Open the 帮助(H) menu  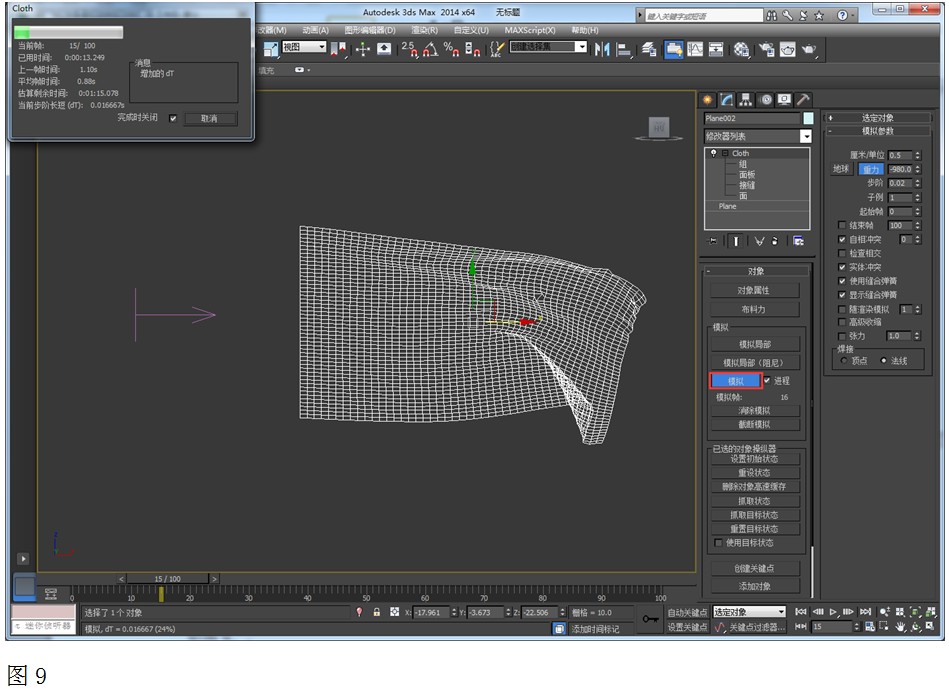coord(585,30)
